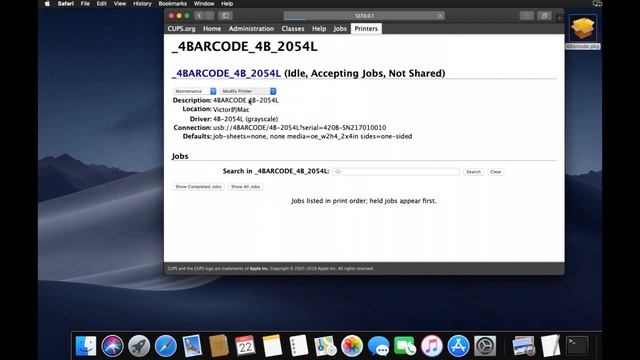This screenshot has width=640, height=360.
Task: Open System Preferences gear in dock
Action: tap(485, 346)
